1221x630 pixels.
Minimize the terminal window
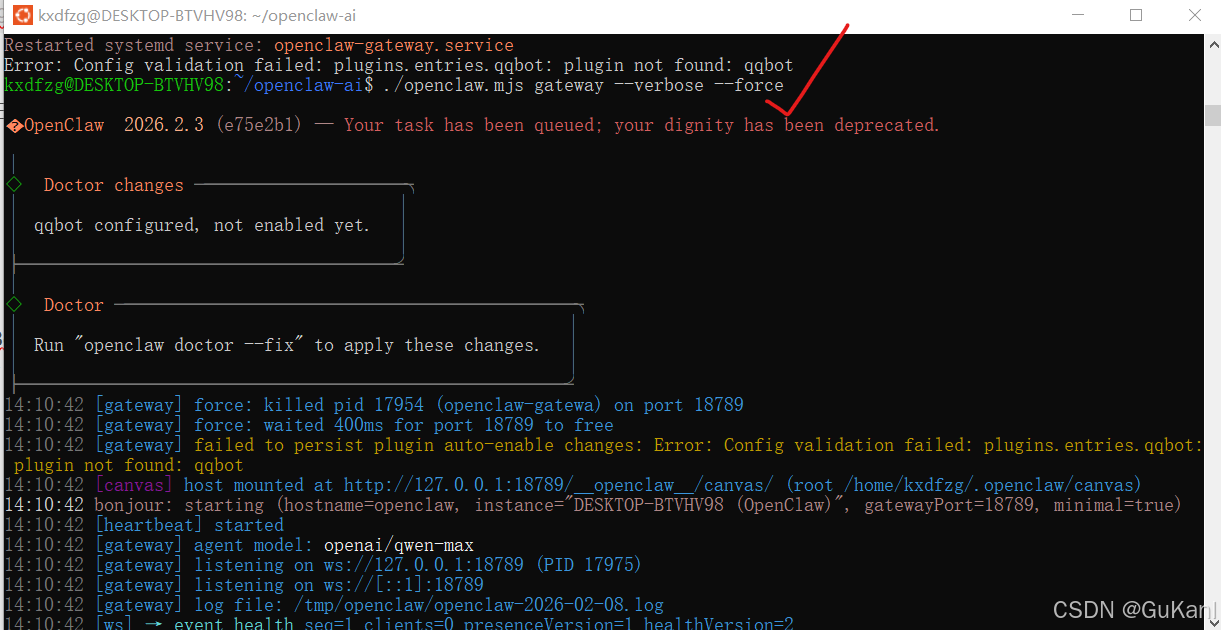click(x=1076, y=15)
